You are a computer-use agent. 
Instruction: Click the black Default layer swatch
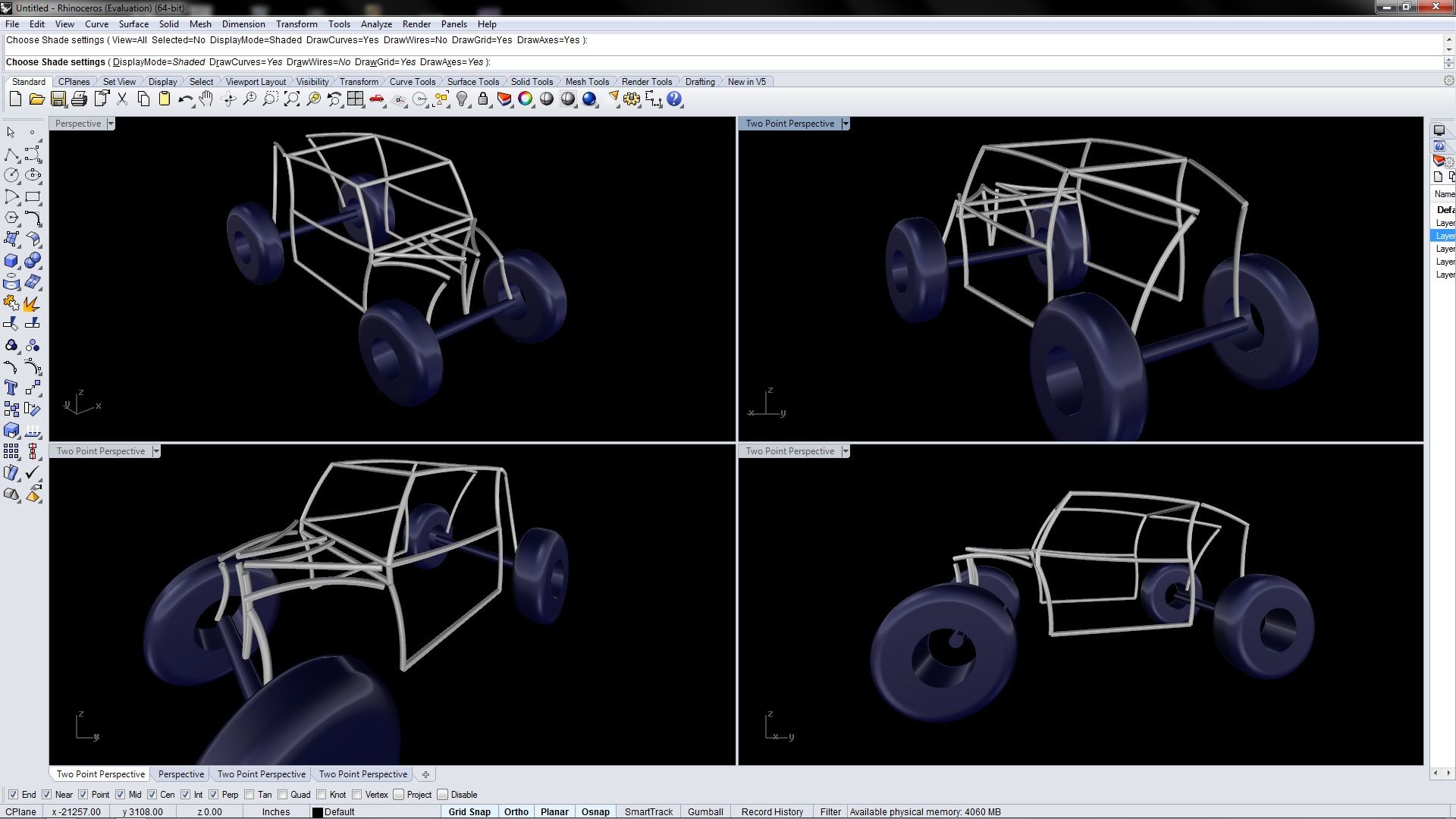point(318,811)
